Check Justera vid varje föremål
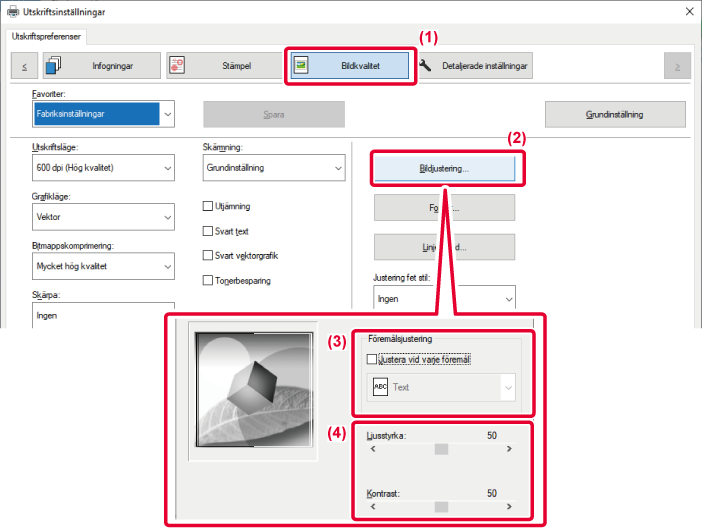 click(x=373, y=358)
